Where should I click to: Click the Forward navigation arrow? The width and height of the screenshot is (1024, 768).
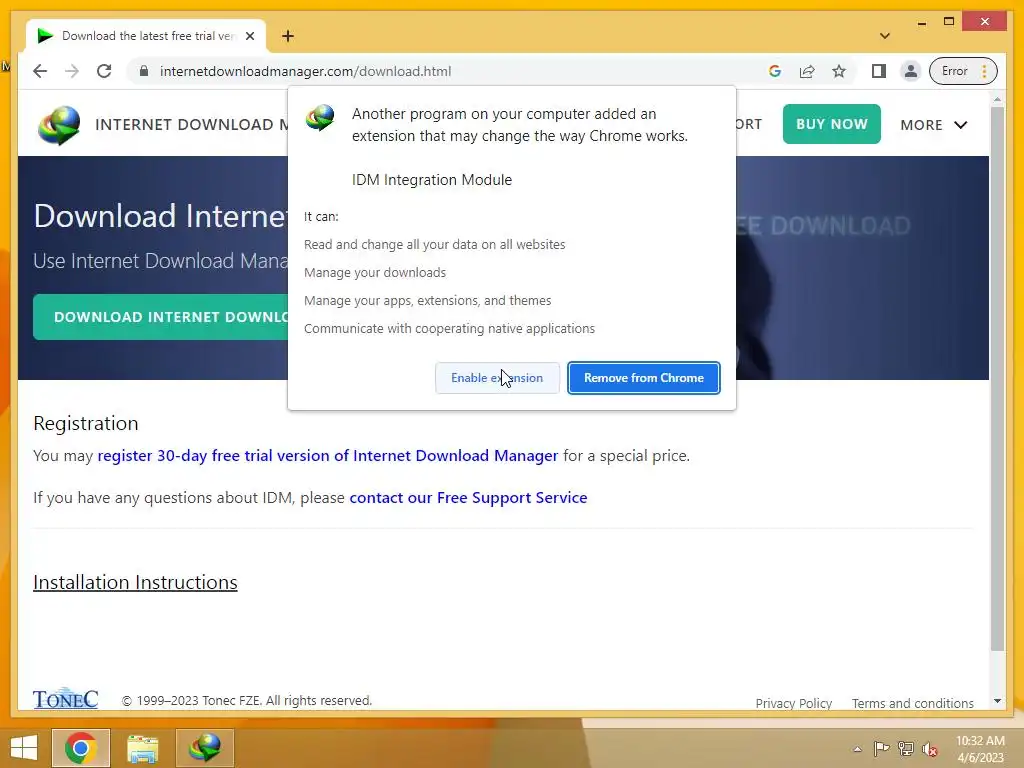72,71
